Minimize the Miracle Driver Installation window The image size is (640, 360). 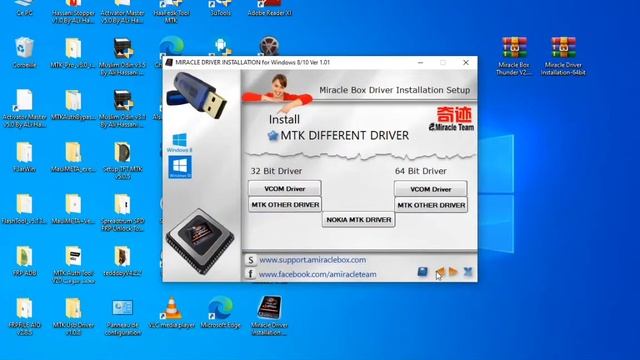pyautogui.click(x=420, y=62)
